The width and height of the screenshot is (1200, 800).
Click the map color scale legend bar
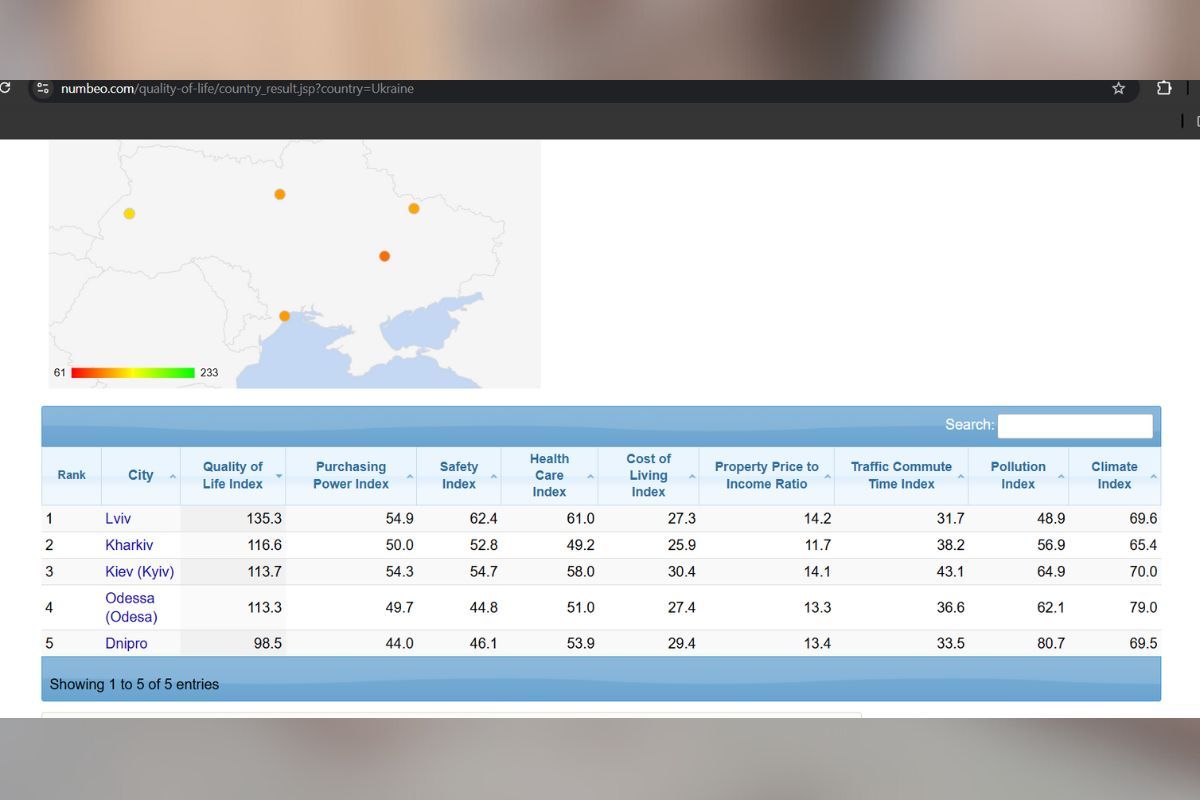133,373
